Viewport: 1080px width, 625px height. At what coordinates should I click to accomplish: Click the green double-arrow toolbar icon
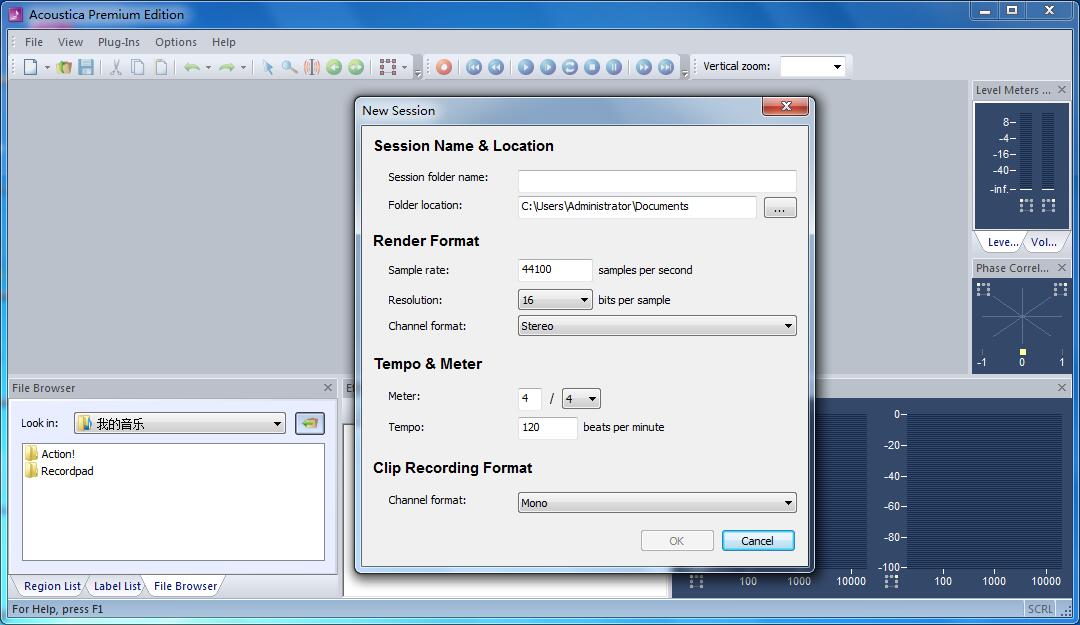coord(356,67)
